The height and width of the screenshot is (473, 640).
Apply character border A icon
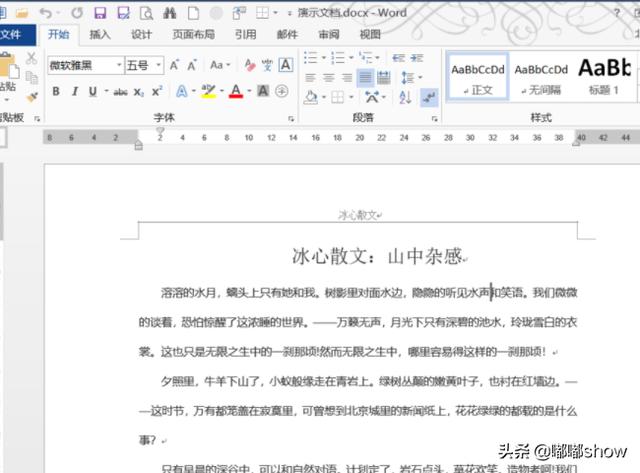(x=286, y=65)
